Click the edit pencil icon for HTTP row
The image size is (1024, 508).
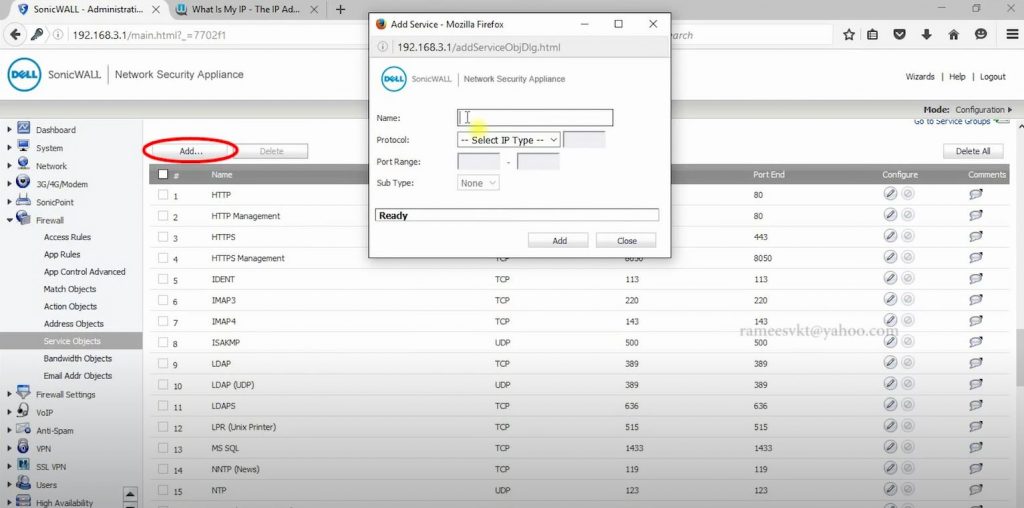[x=889, y=194]
